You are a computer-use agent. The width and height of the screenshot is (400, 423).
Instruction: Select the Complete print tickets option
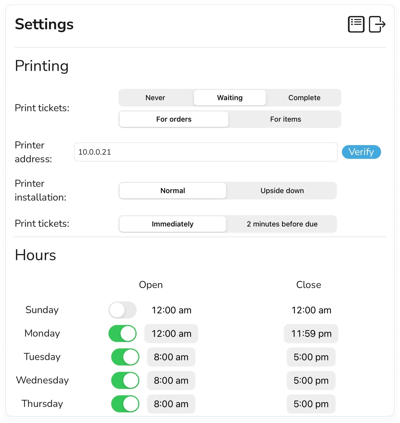click(304, 98)
